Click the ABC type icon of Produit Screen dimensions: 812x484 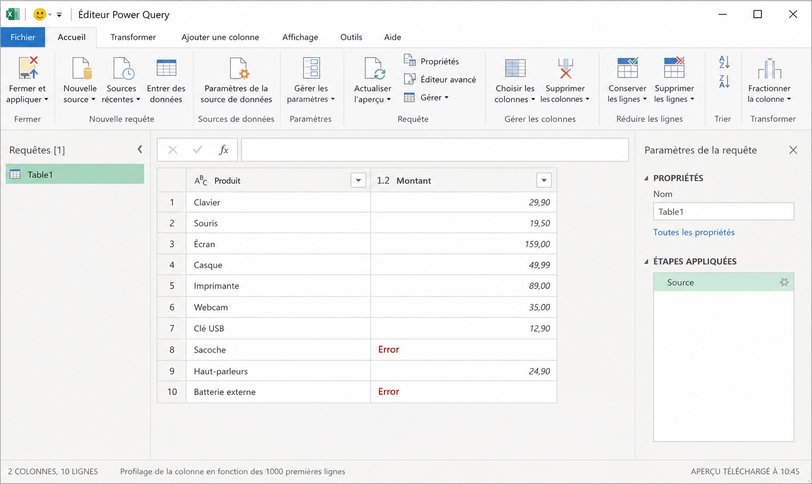pos(200,180)
